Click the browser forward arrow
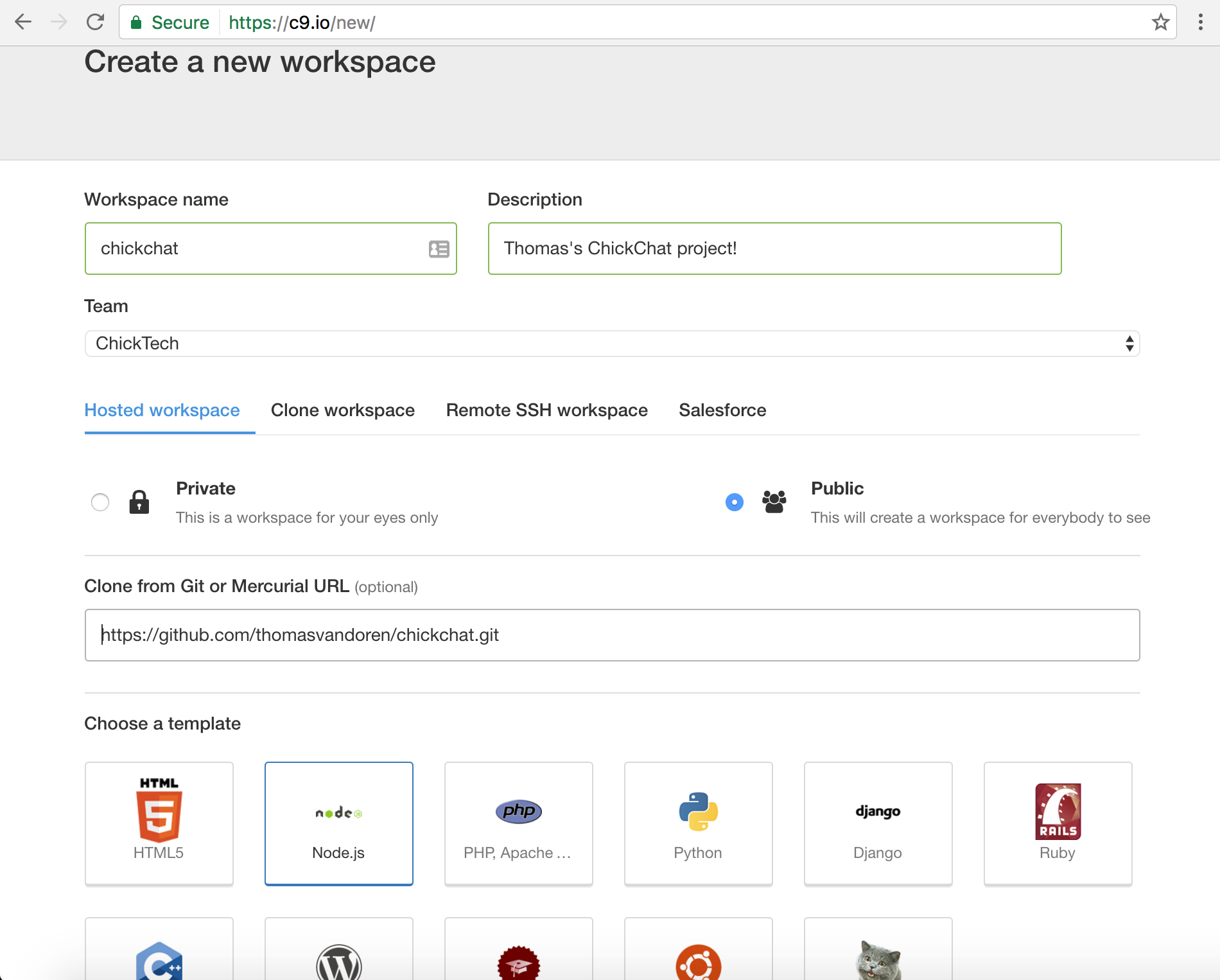1220x980 pixels. 59,22
